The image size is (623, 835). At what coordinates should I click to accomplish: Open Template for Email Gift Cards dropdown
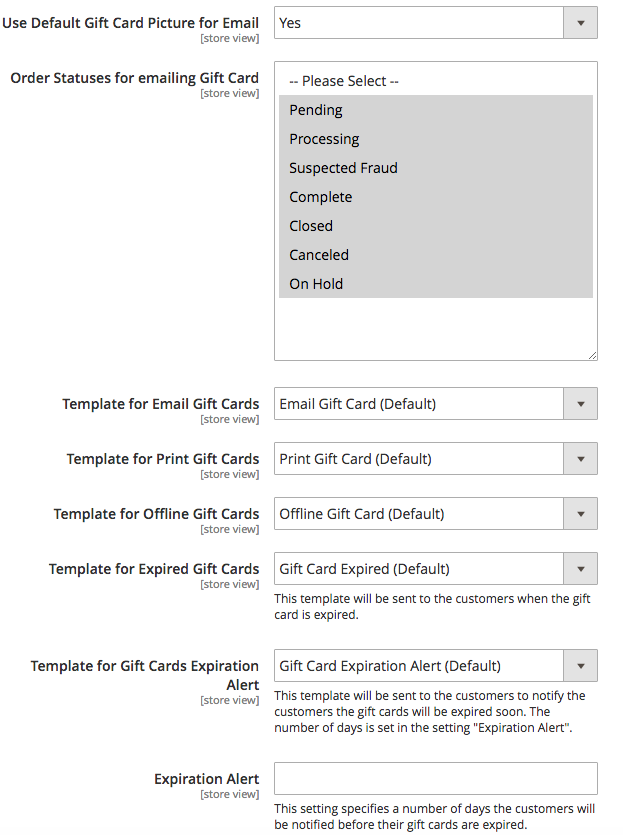[436, 404]
